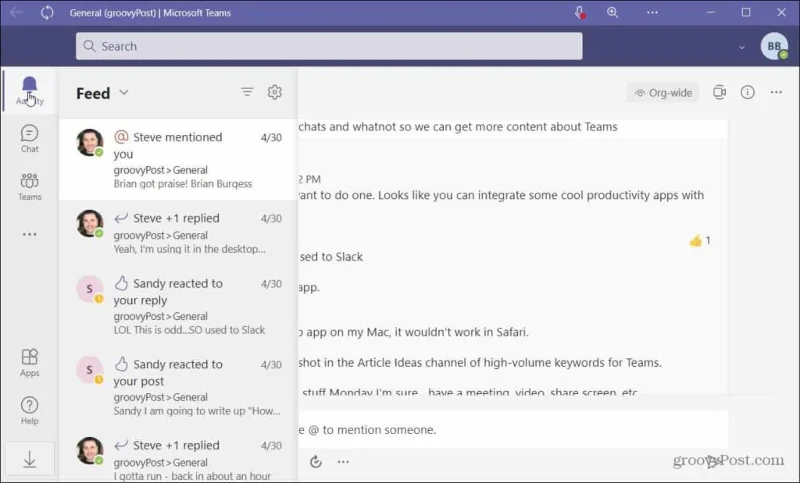Open 'Steve +1 replied' about desktop
The height and width of the screenshot is (483, 800).
(178, 233)
